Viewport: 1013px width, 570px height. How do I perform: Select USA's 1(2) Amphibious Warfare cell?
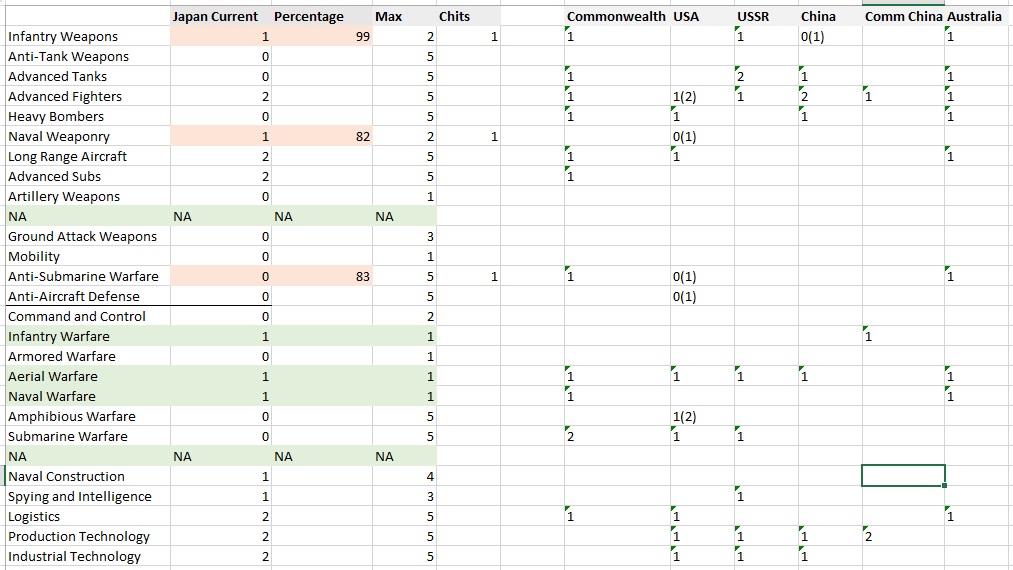point(702,417)
